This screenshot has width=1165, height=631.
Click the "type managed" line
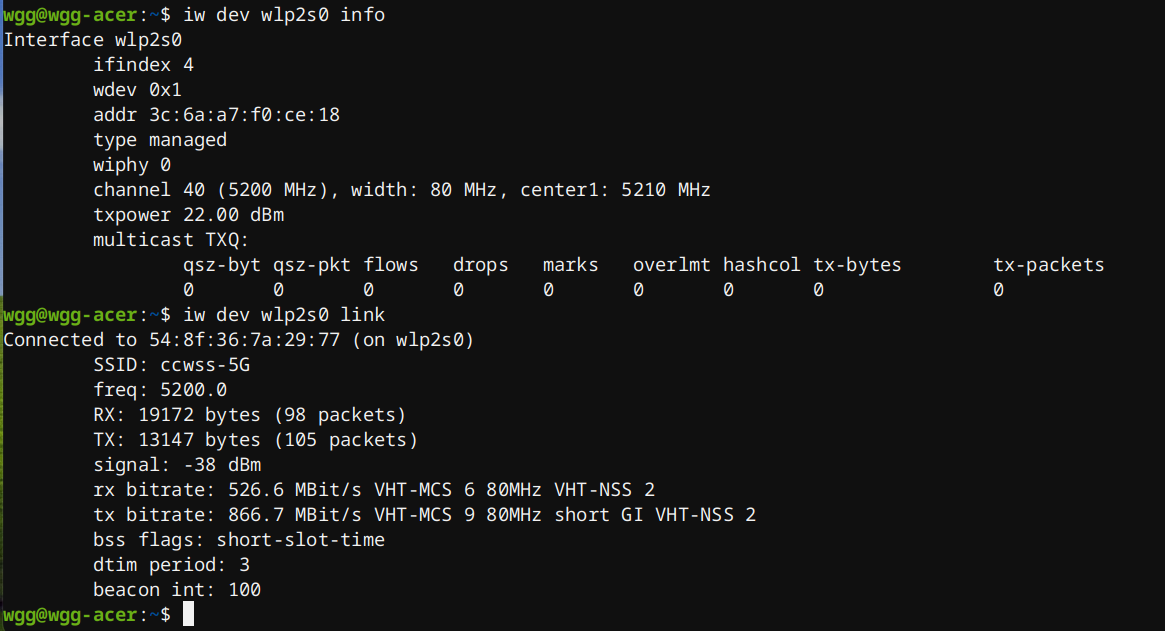pyautogui.click(x=160, y=140)
